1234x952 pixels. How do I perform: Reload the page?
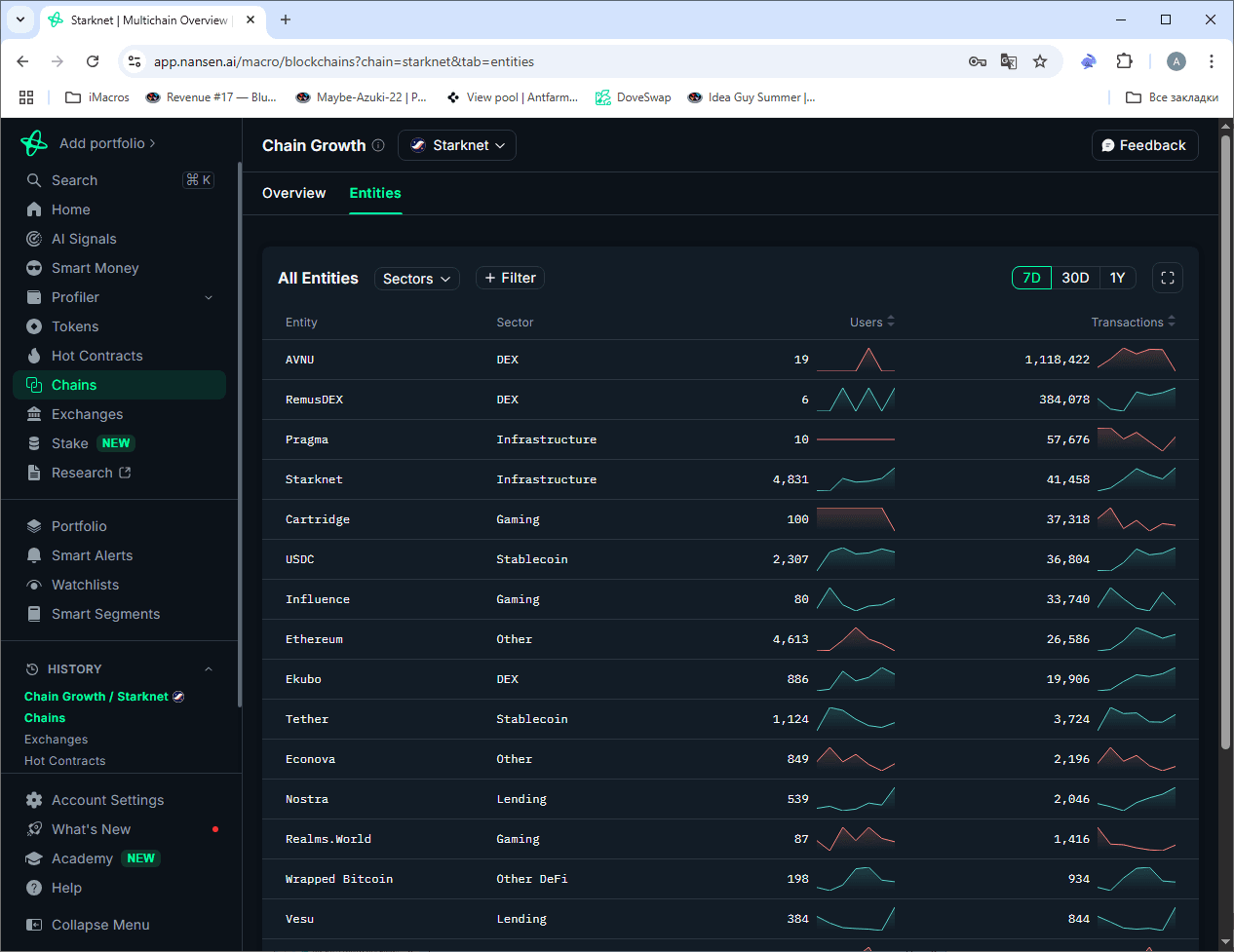[x=93, y=61]
